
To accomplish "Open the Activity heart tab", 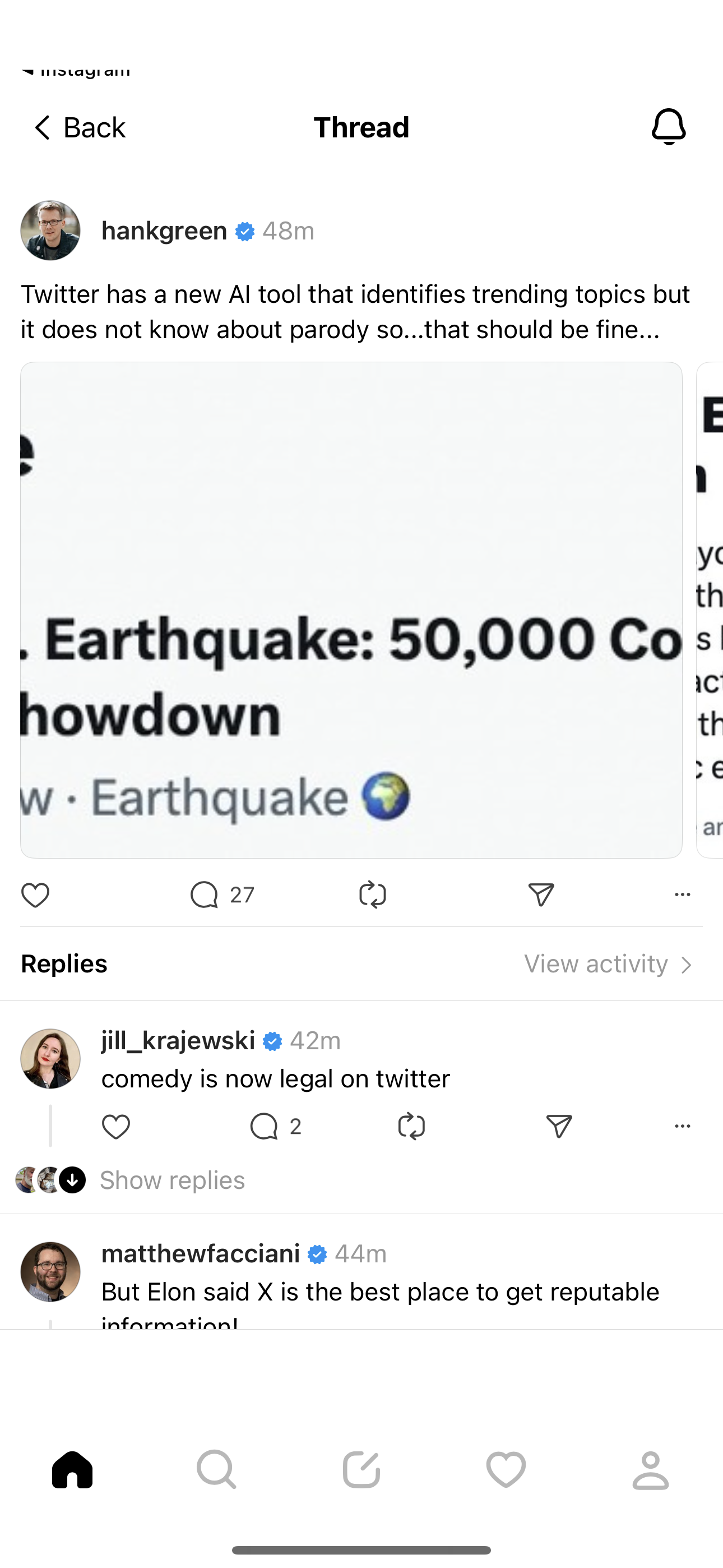I will (506, 1469).
